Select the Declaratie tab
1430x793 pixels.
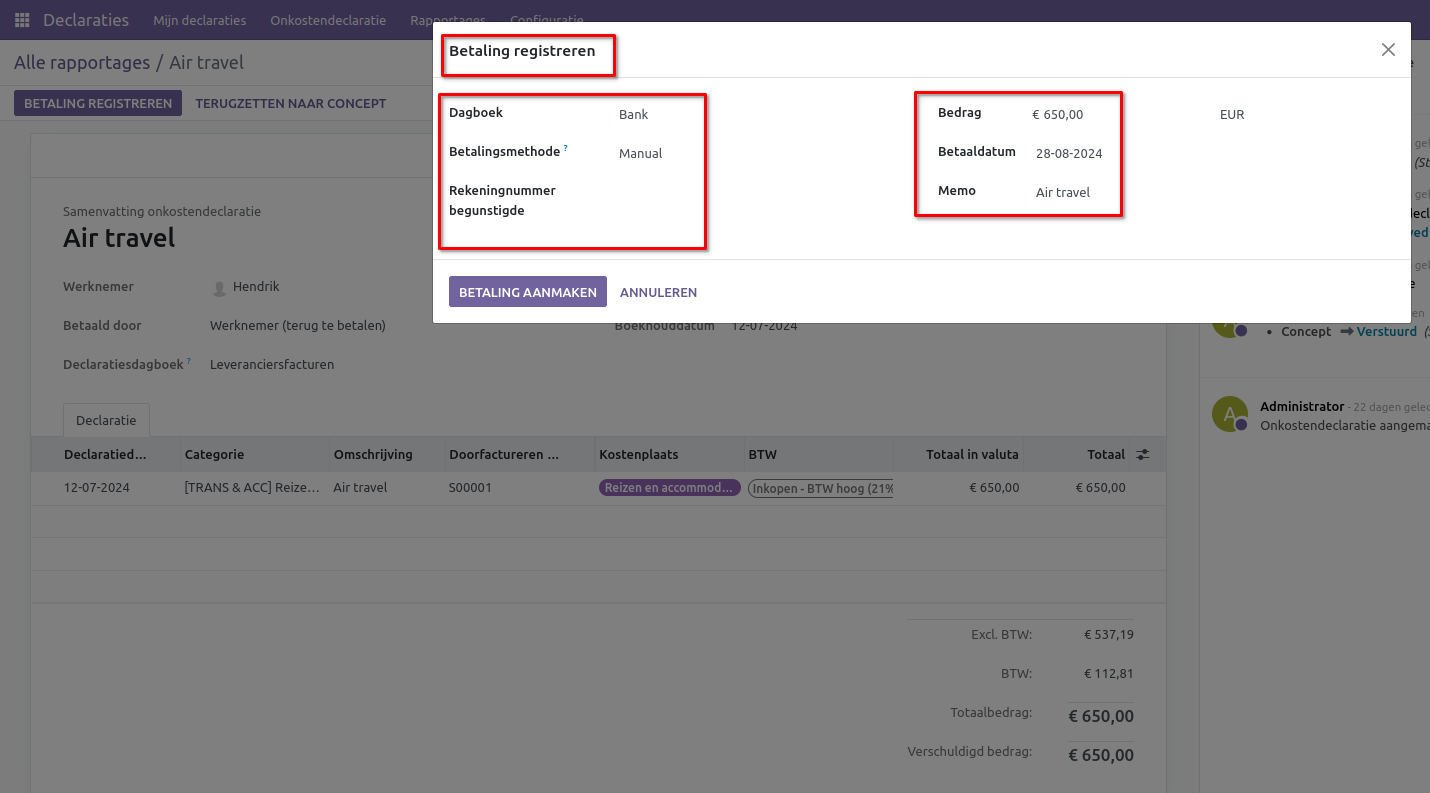tap(106, 421)
